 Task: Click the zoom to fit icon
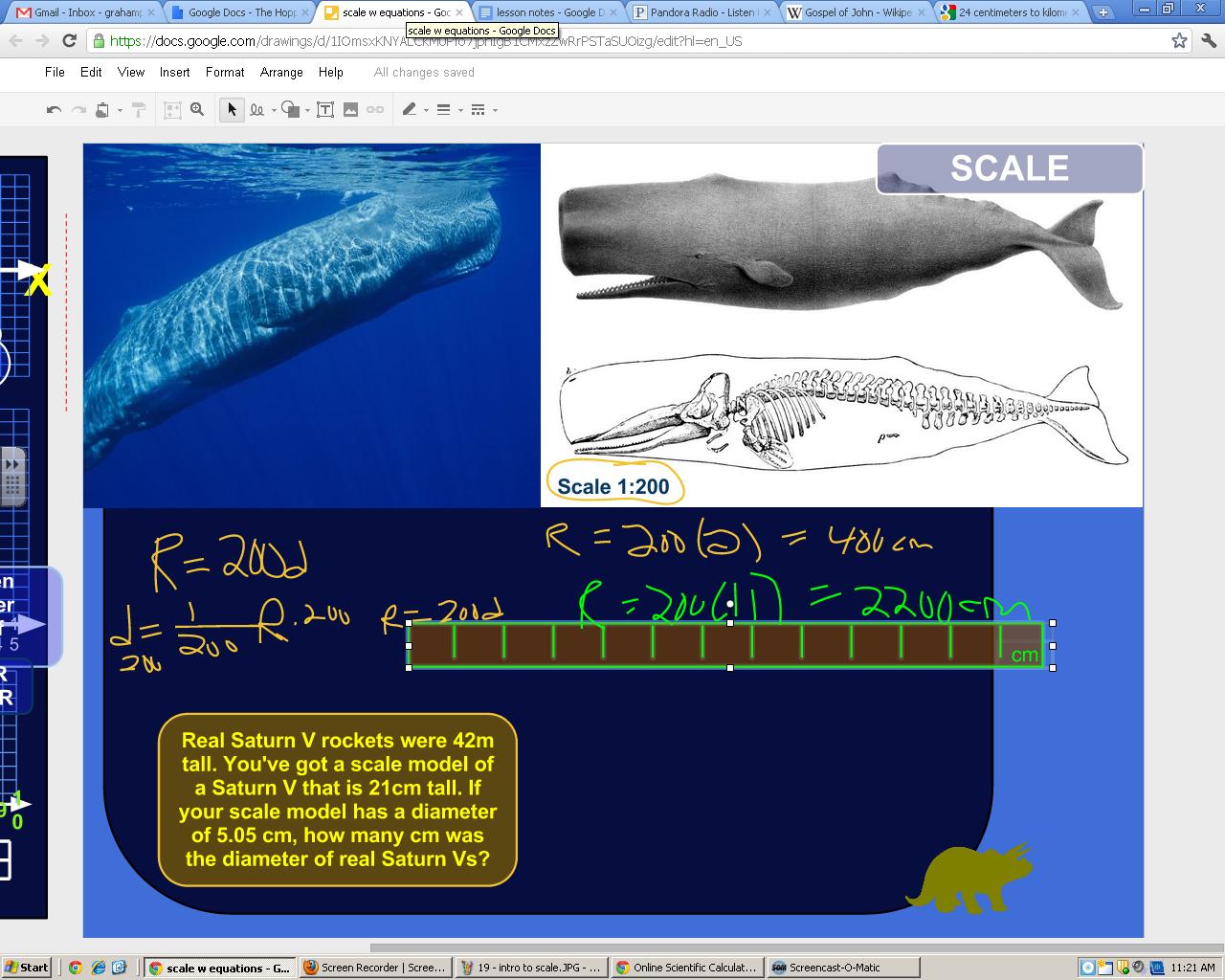click(172, 110)
